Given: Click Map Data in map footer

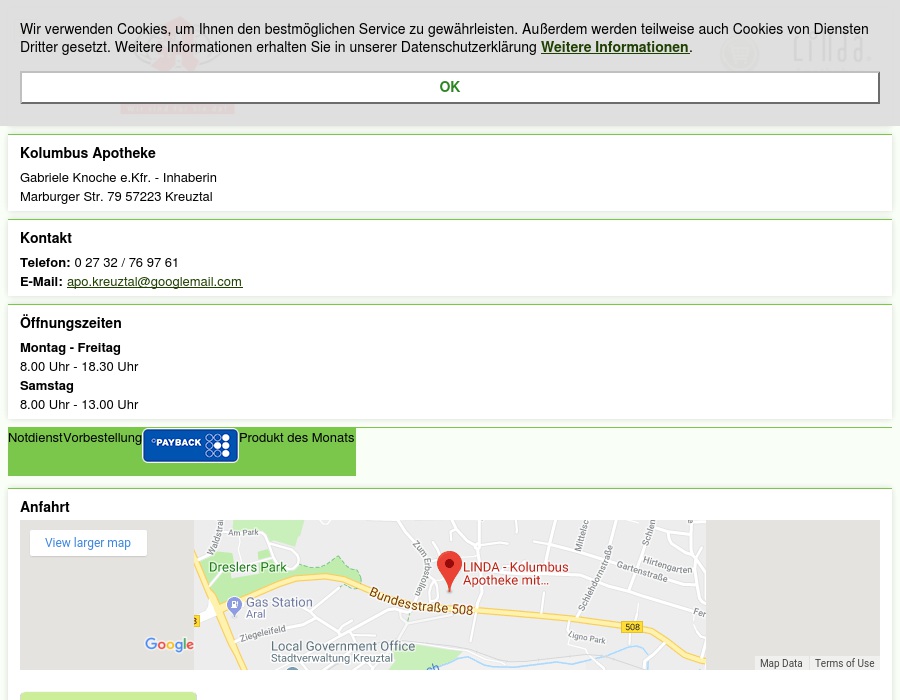Looking at the screenshot, I should 780,663.
